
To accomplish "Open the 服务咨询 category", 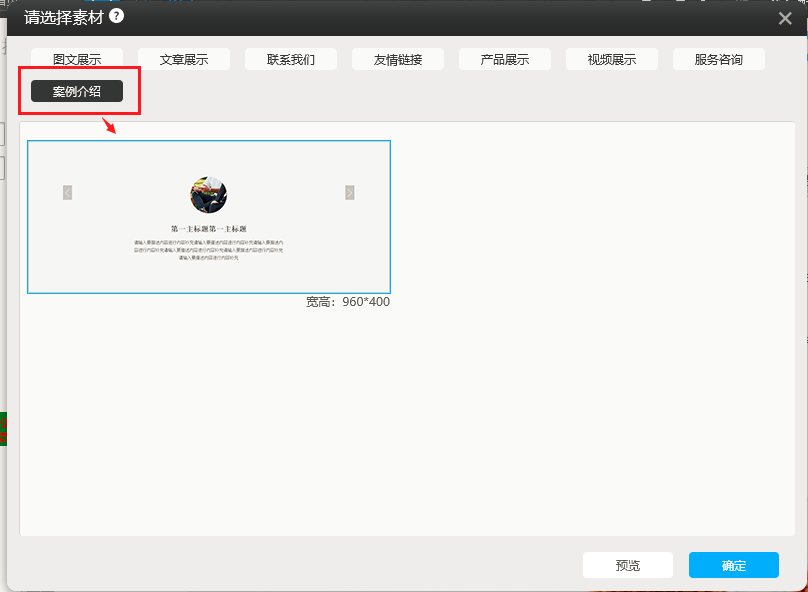I will point(719,59).
